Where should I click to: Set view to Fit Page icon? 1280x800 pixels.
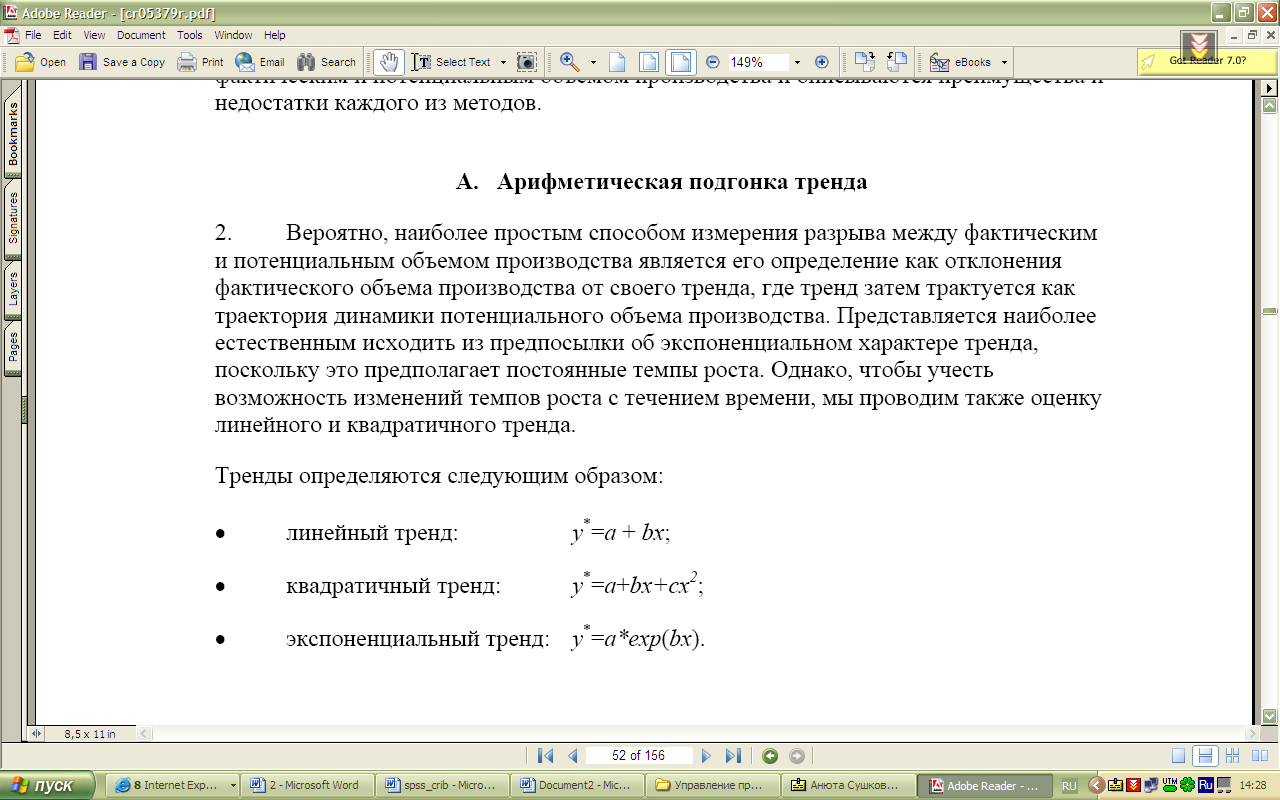pos(649,62)
